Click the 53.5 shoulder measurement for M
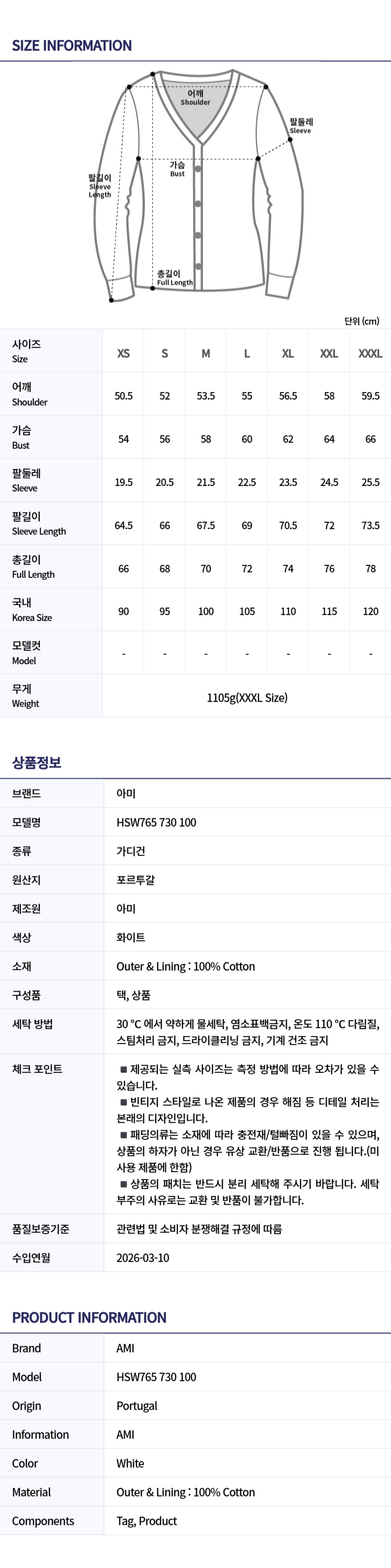 [205, 396]
